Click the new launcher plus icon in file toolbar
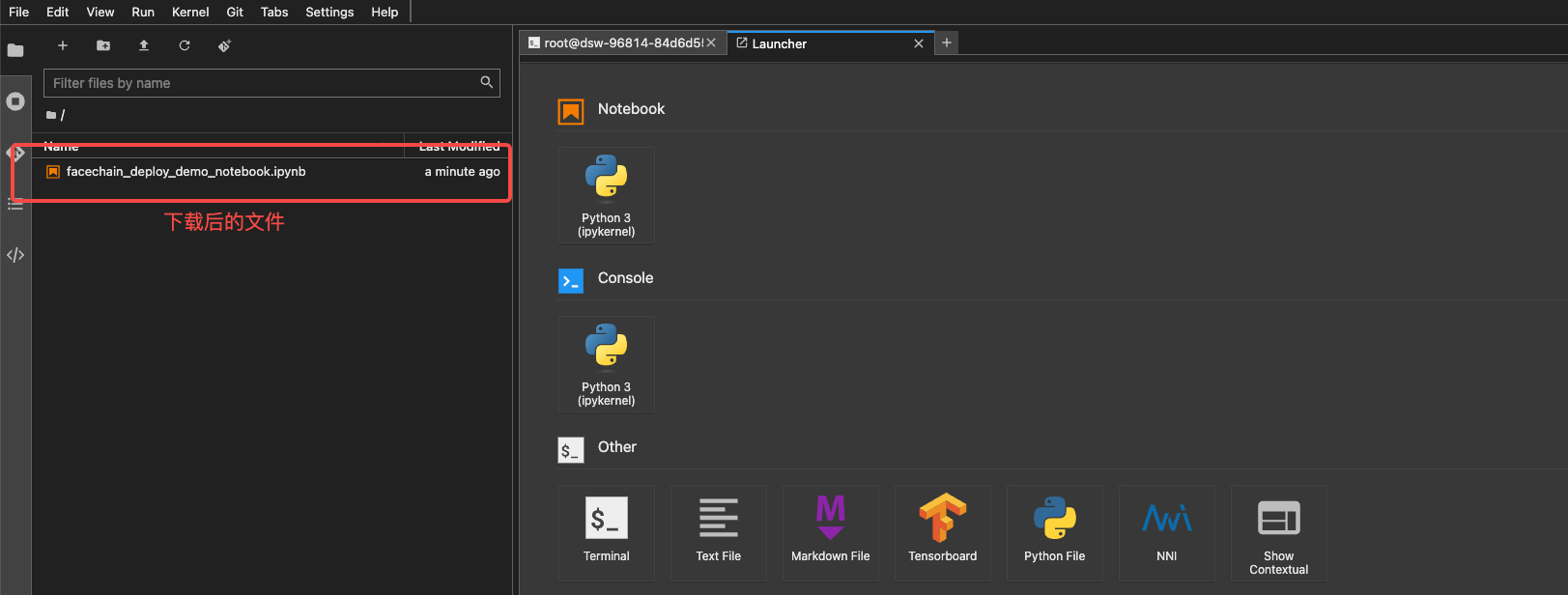The width and height of the screenshot is (1568, 595). [63, 45]
